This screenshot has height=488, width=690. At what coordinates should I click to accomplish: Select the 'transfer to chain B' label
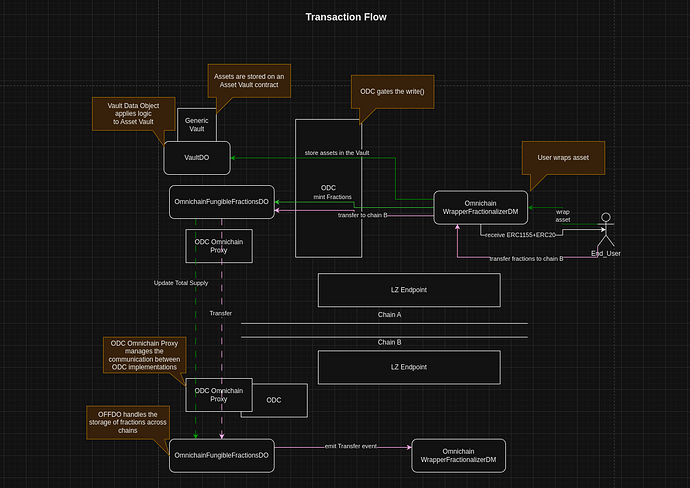363,215
